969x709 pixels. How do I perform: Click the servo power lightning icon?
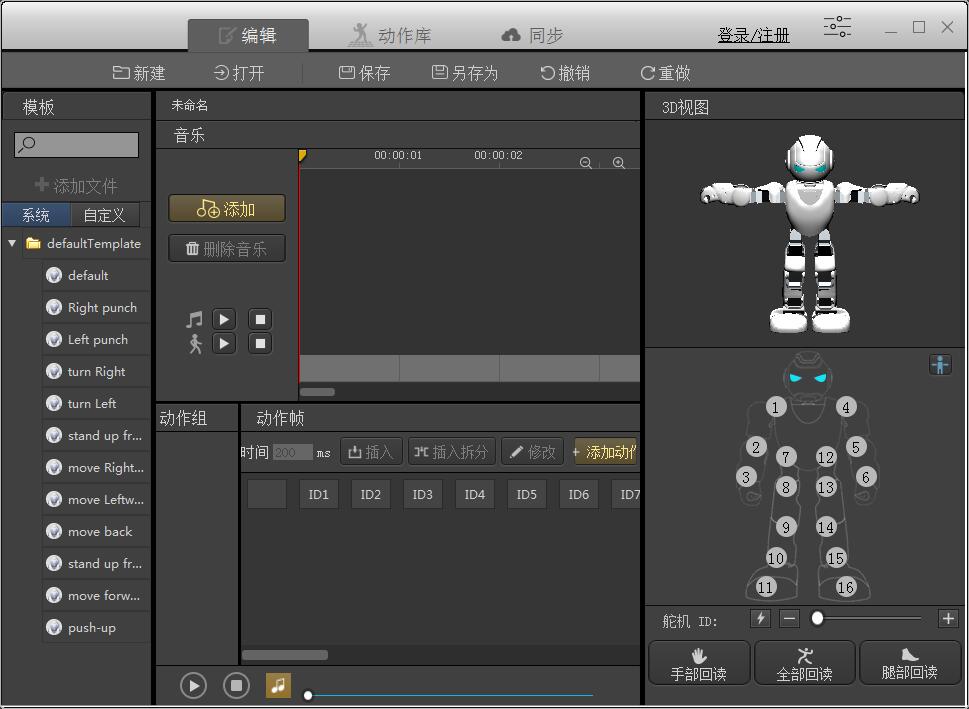(x=761, y=619)
